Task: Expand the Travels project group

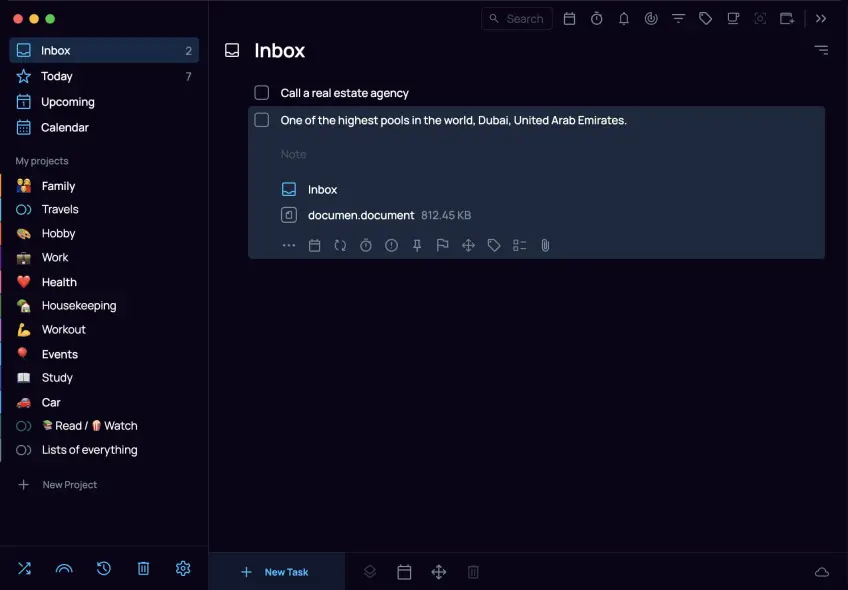Action: point(24,209)
